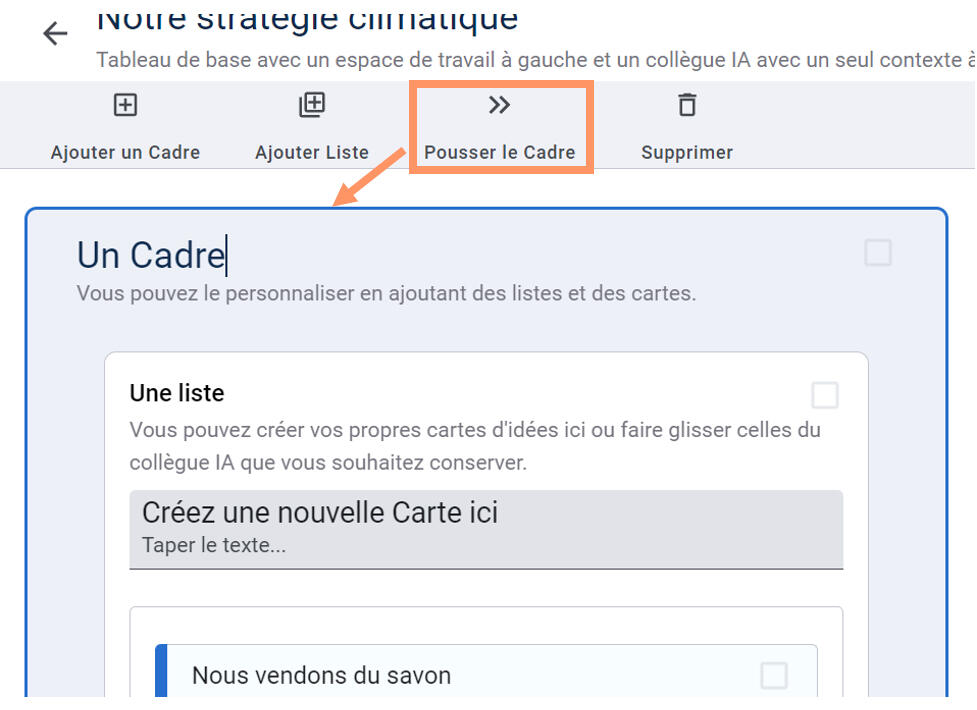Tick the checkbox for the Un Cadre frame

878,253
